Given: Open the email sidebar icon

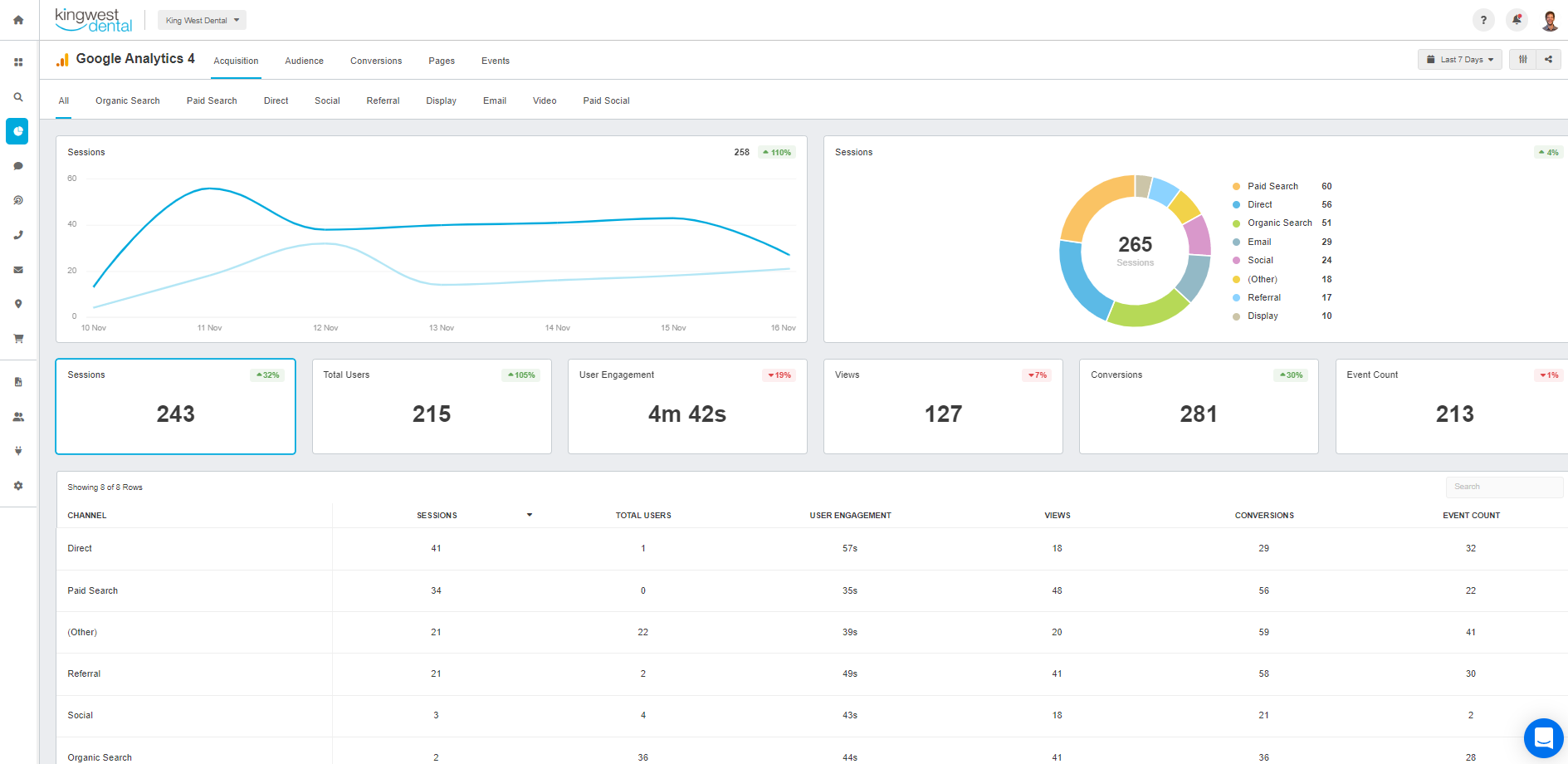Looking at the screenshot, I should coord(17,269).
